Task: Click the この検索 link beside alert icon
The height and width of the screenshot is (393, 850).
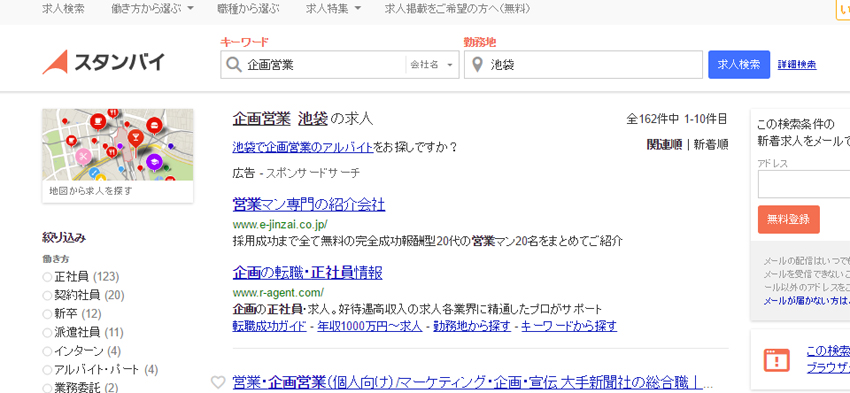Action: point(828,351)
